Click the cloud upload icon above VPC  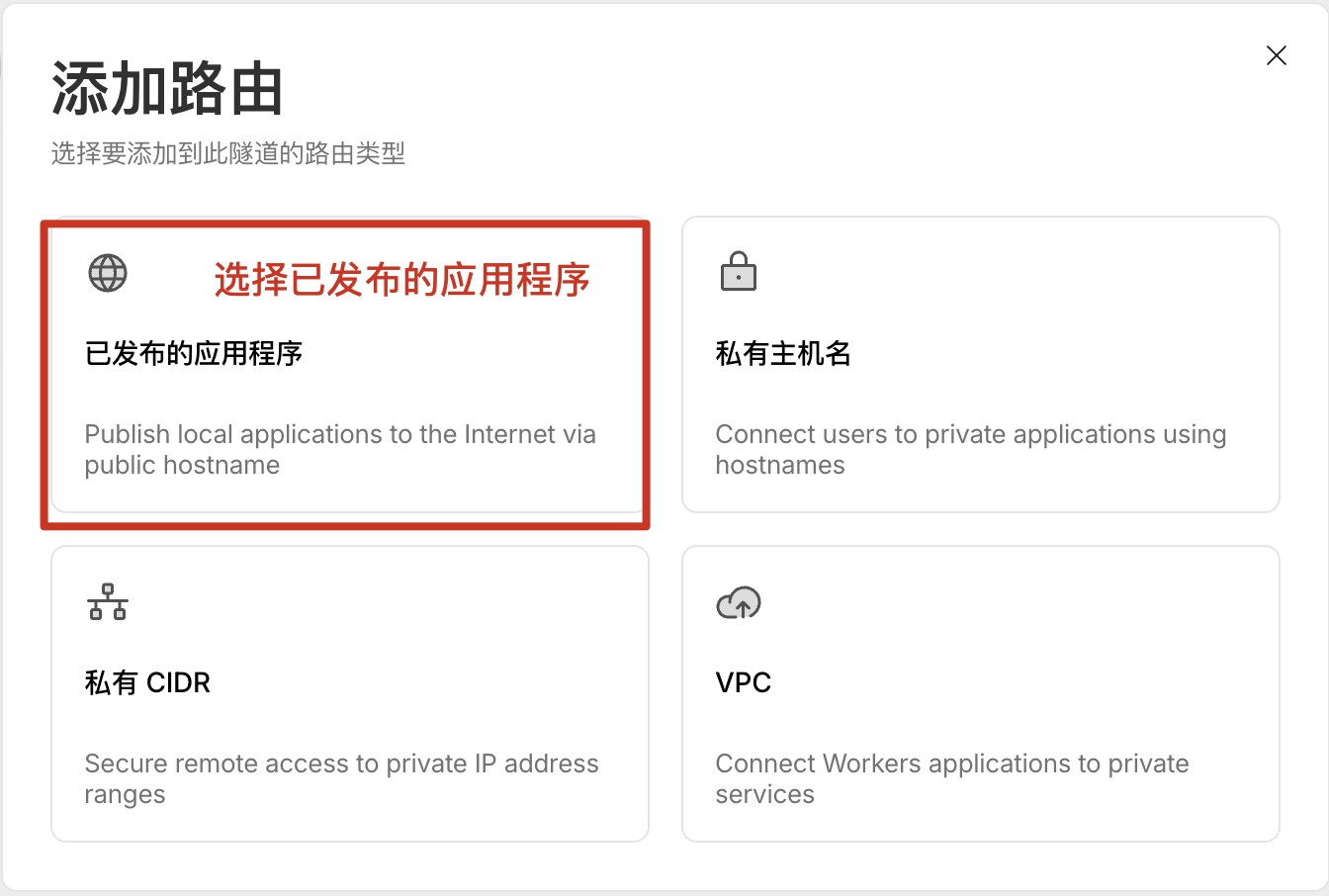[x=738, y=602]
